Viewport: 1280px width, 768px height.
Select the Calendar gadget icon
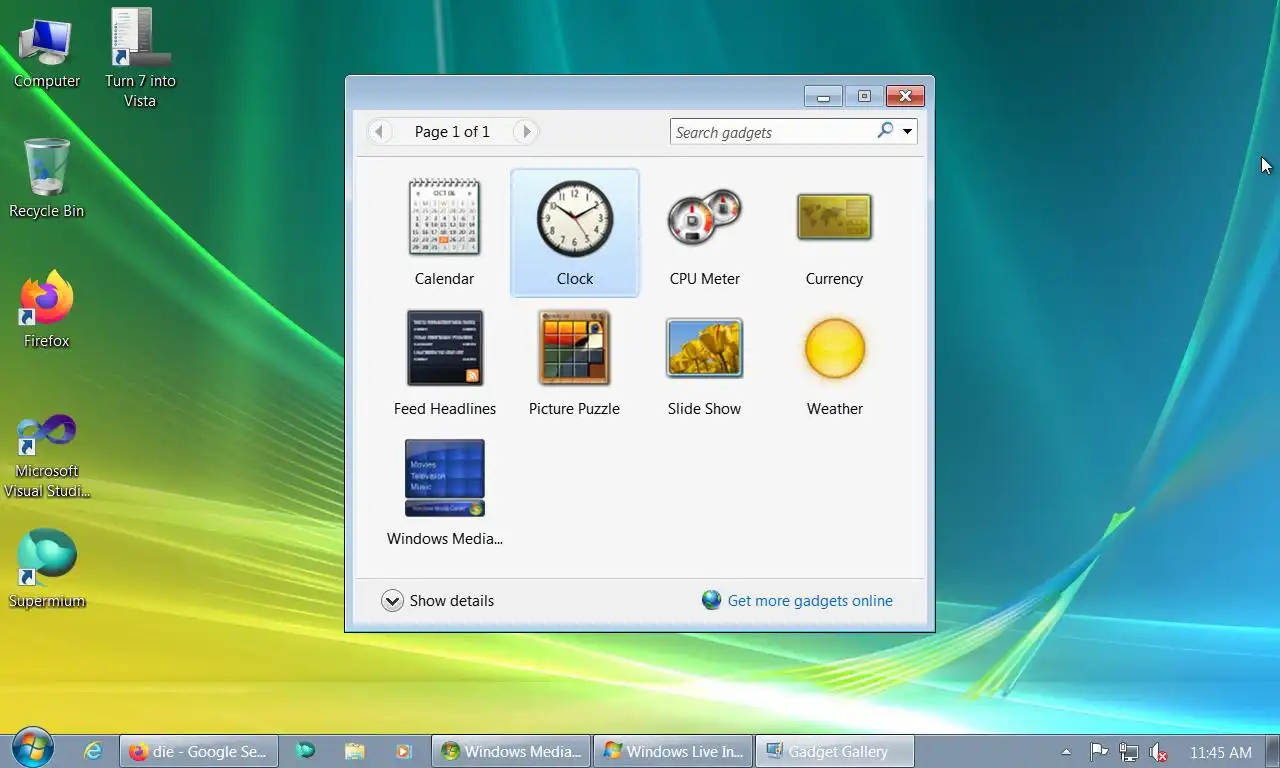445,217
